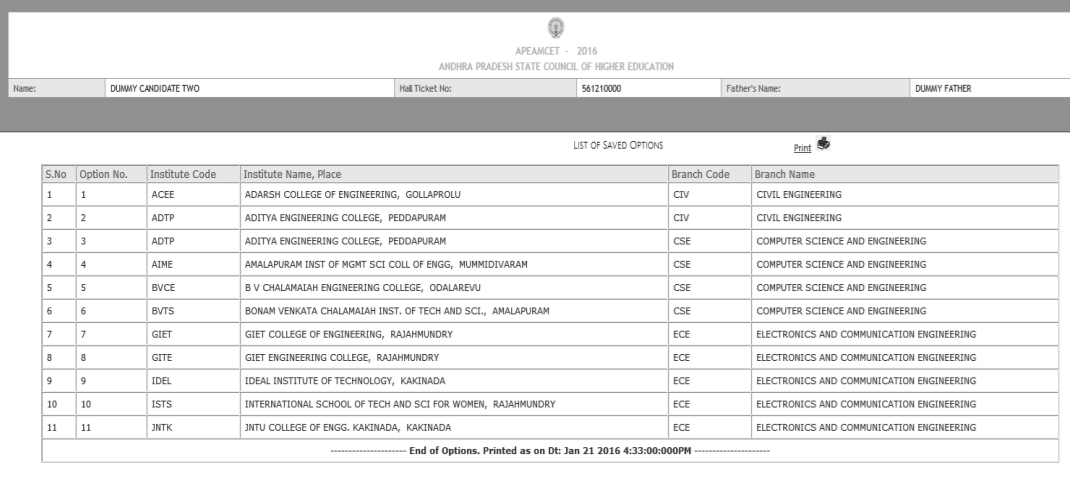
Task: Click the End of Options footer text
Action: [x=549, y=451]
